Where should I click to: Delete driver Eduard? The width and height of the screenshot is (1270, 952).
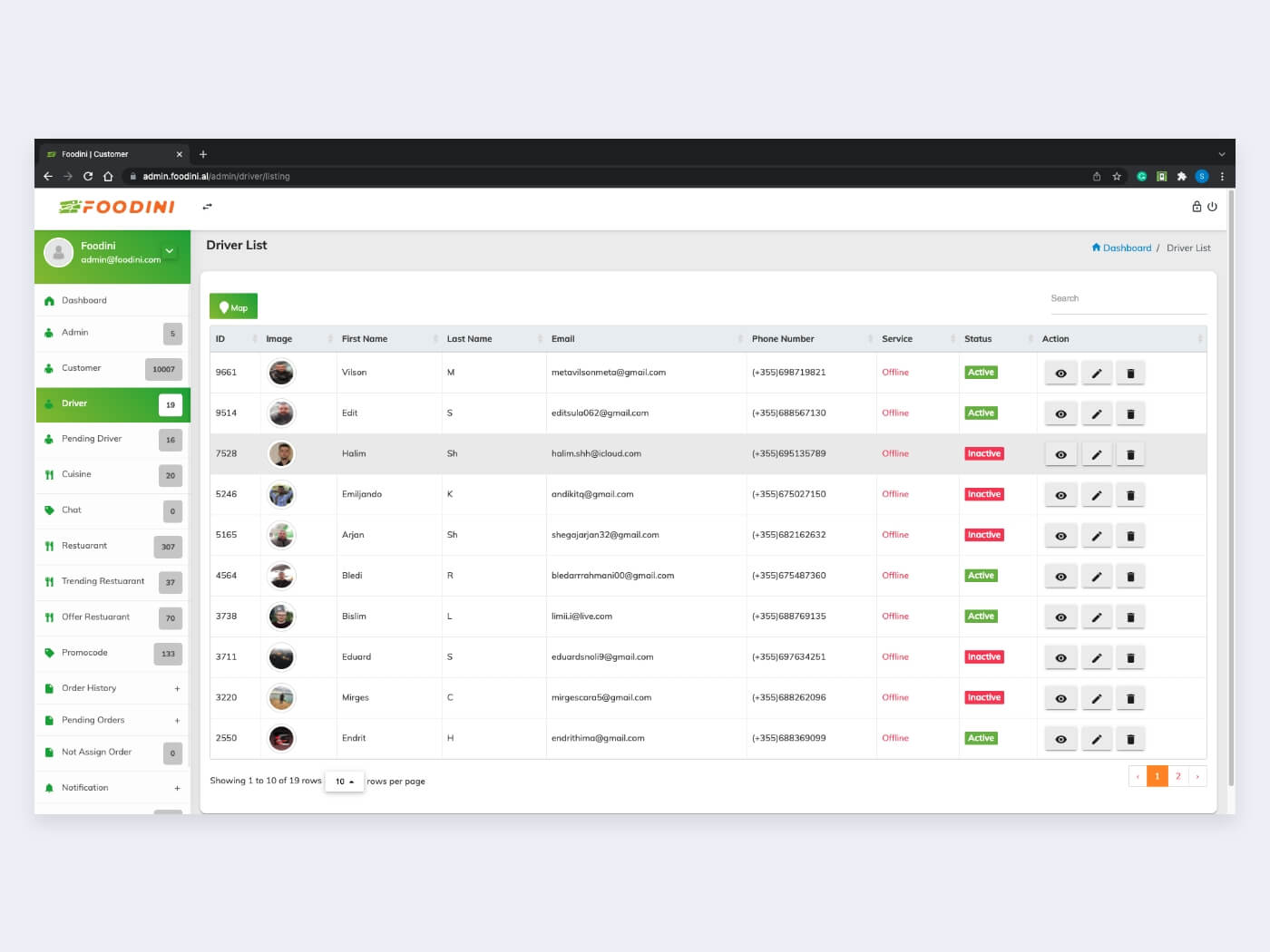1130,658
